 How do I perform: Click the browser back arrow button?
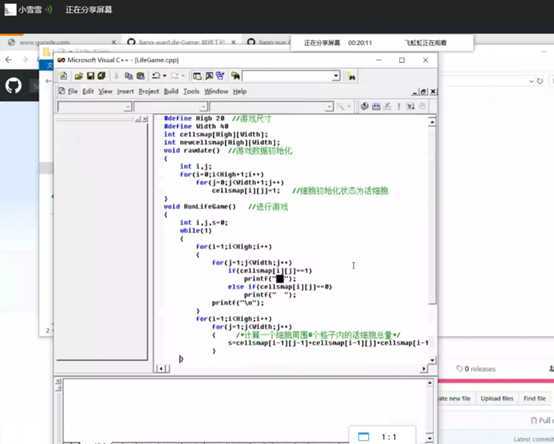point(8,60)
